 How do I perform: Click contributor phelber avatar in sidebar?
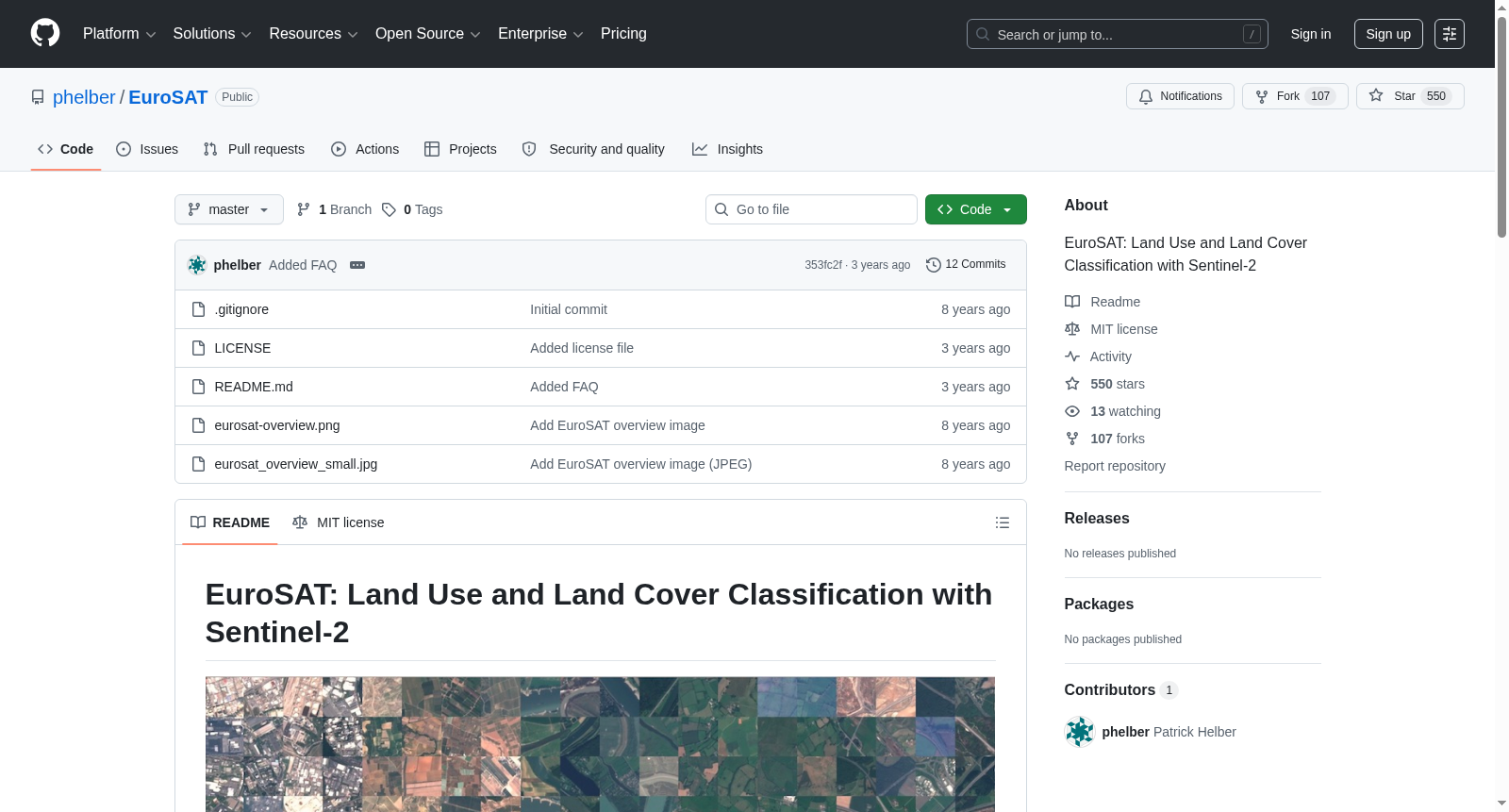(1080, 732)
